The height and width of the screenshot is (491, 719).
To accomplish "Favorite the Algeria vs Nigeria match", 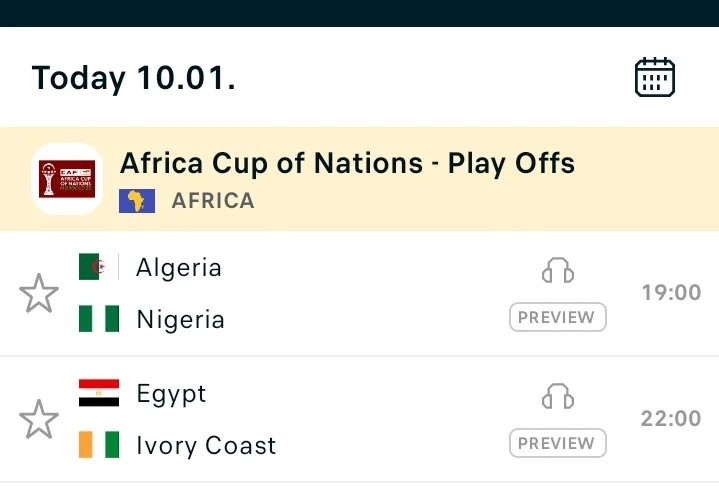I will 39,294.
